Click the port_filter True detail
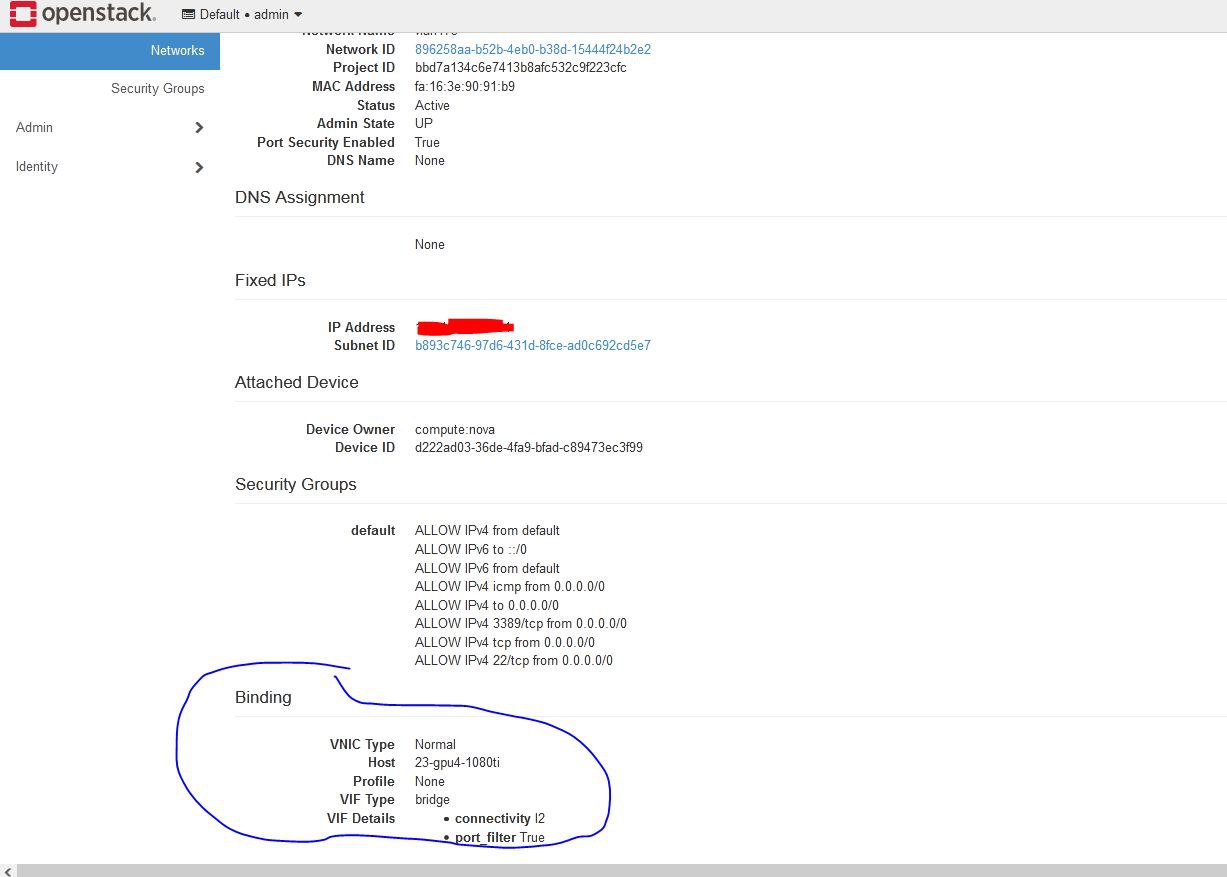This screenshot has width=1227, height=877. click(500, 837)
